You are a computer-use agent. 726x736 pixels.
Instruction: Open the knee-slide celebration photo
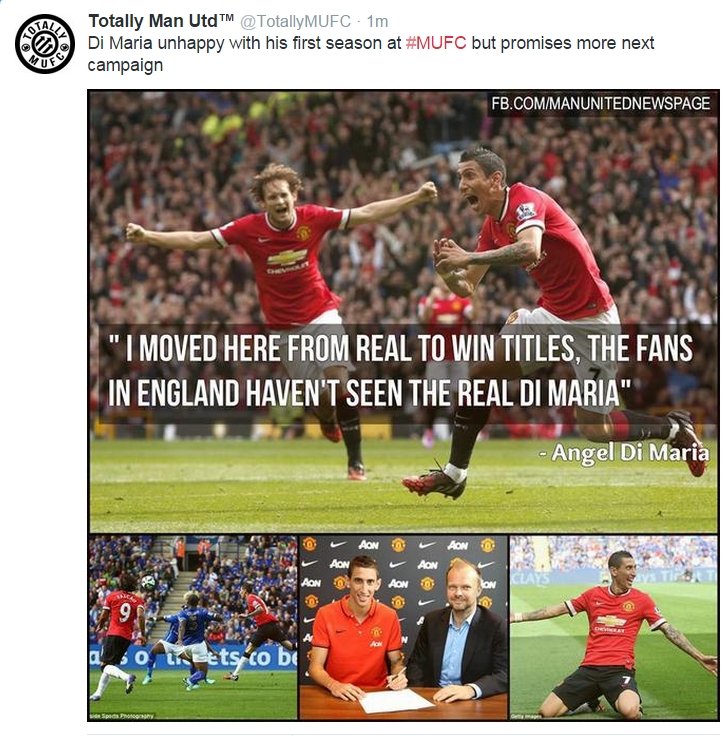pyautogui.click(x=613, y=628)
